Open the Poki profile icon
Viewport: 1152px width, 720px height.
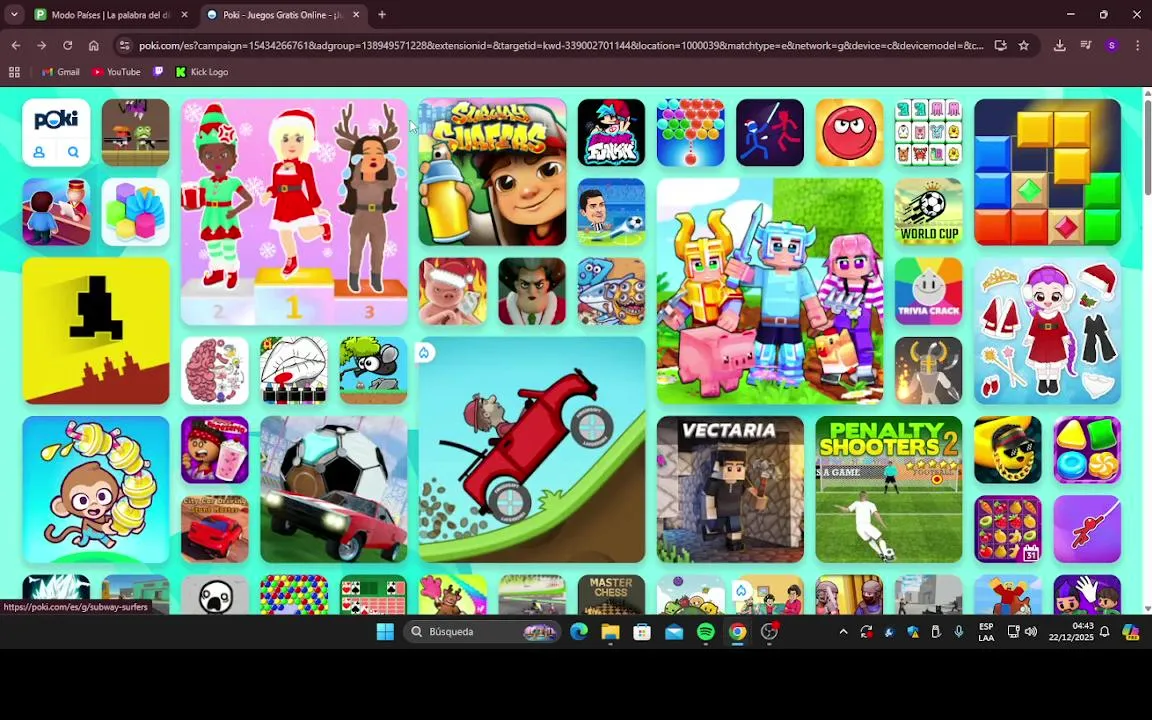[39, 152]
